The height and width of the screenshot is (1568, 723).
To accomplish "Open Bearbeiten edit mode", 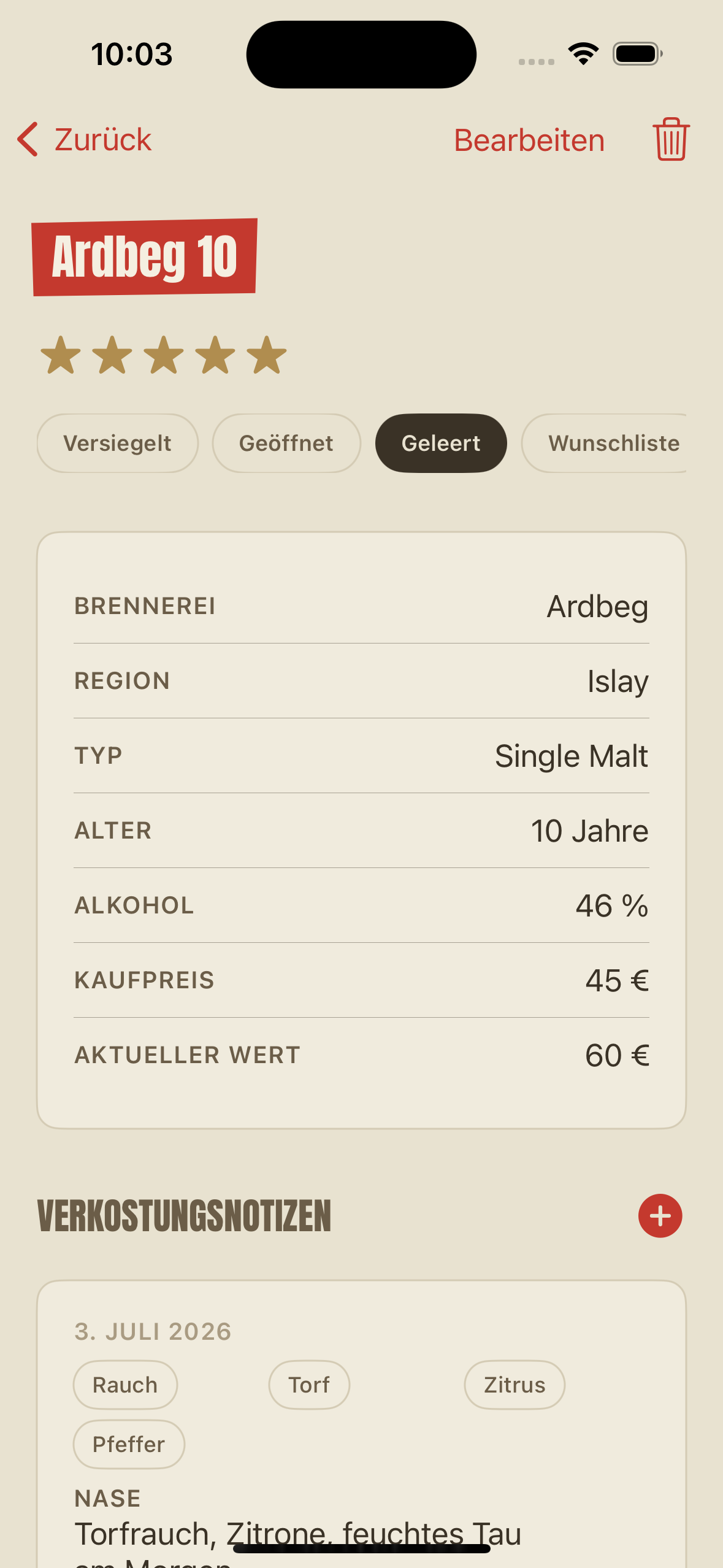I will [529, 140].
